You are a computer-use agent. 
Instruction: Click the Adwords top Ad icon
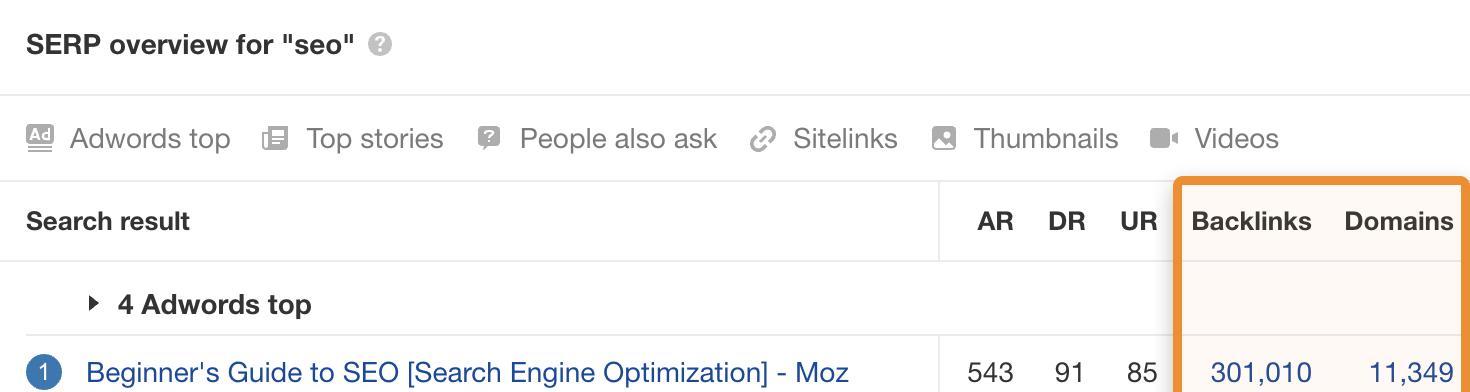(40, 138)
